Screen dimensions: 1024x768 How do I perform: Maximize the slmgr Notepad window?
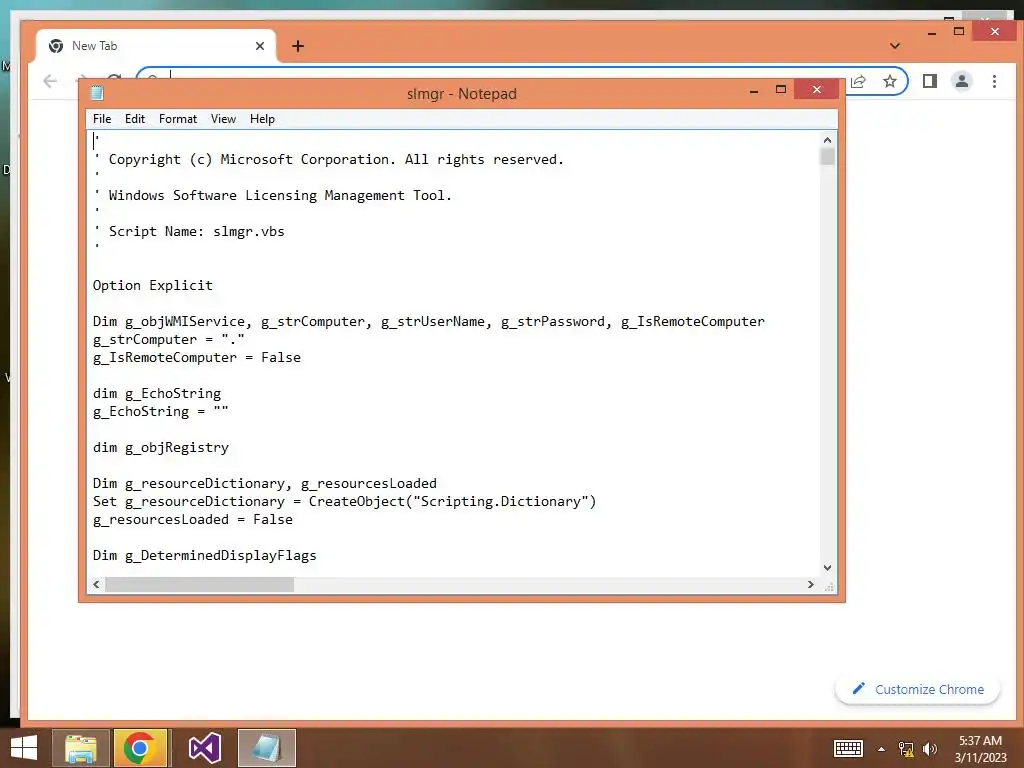[x=780, y=89]
